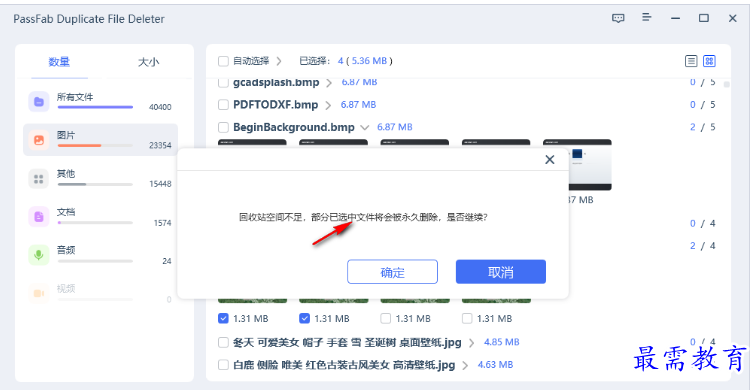Minimize the PassFab window
This screenshot has width=755, height=390.
[676, 18]
